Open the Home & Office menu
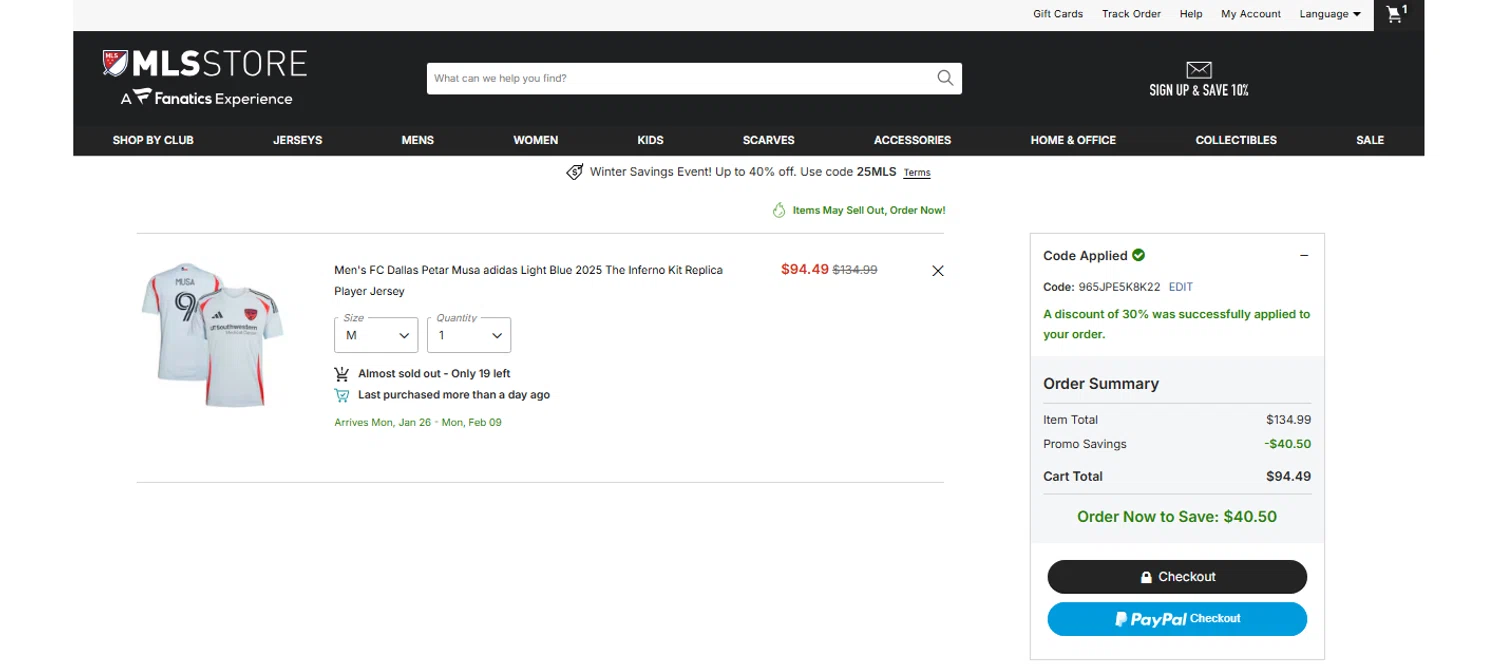The width and height of the screenshot is (1500, 671). [1073, 140]
